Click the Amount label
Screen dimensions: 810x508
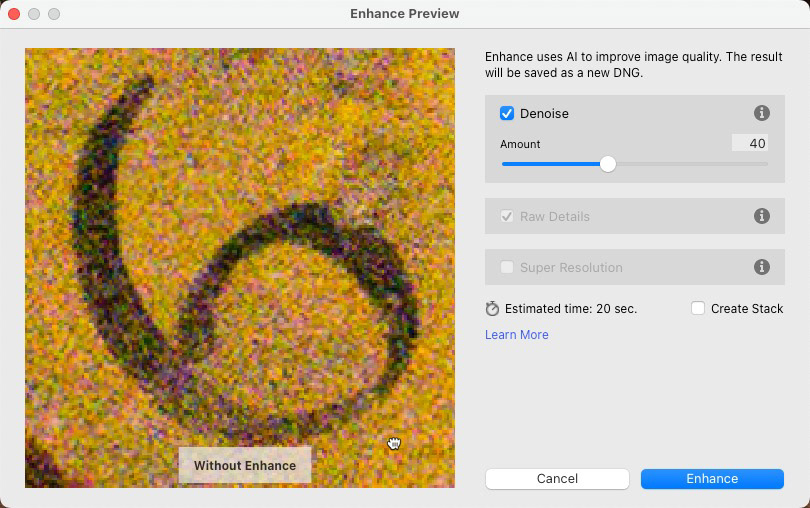point(520,144)
